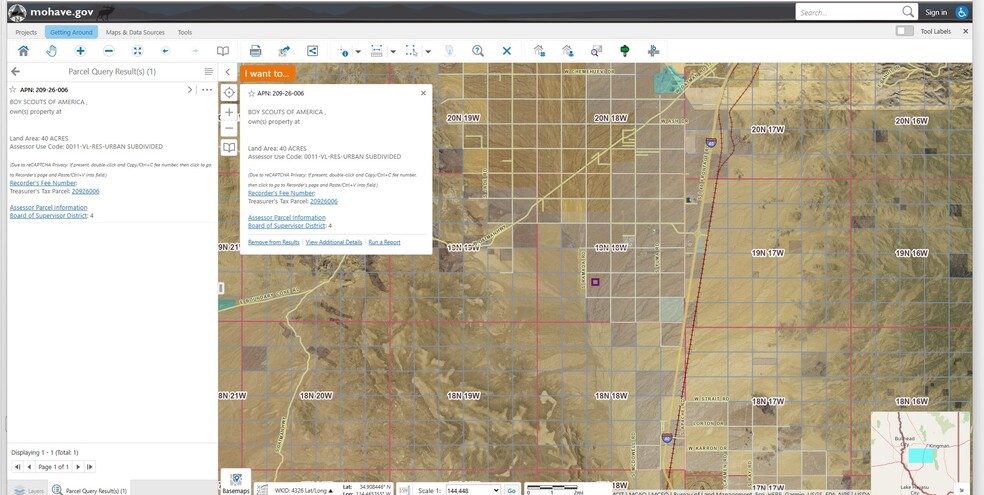Image resolution: width=984 pixels, height=495 pixels.
Task: Click the Home icon in the toolbar
Action: (x=23, y=51)
